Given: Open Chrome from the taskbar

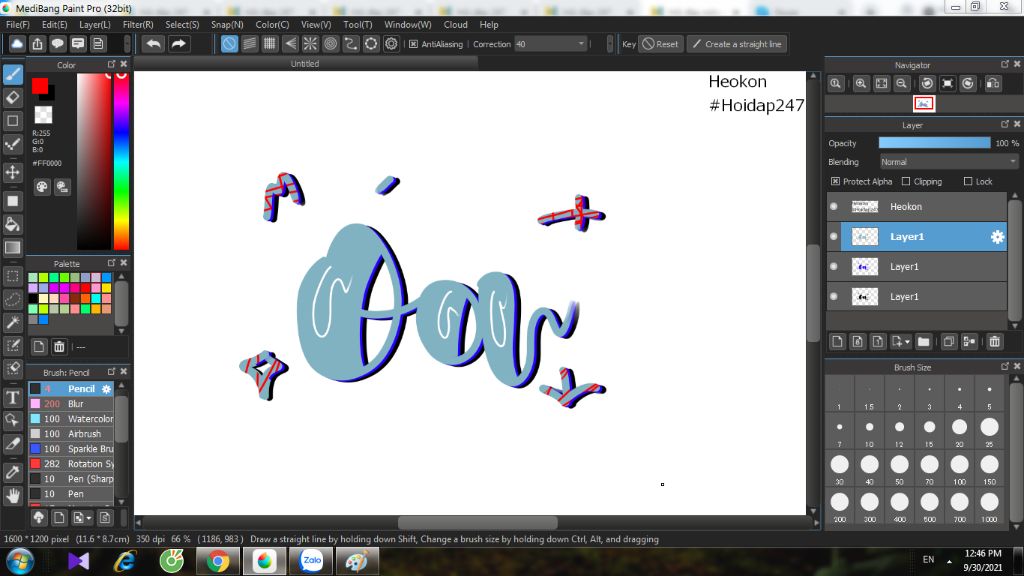Looking at the screenshot, I should click(218, 561).
